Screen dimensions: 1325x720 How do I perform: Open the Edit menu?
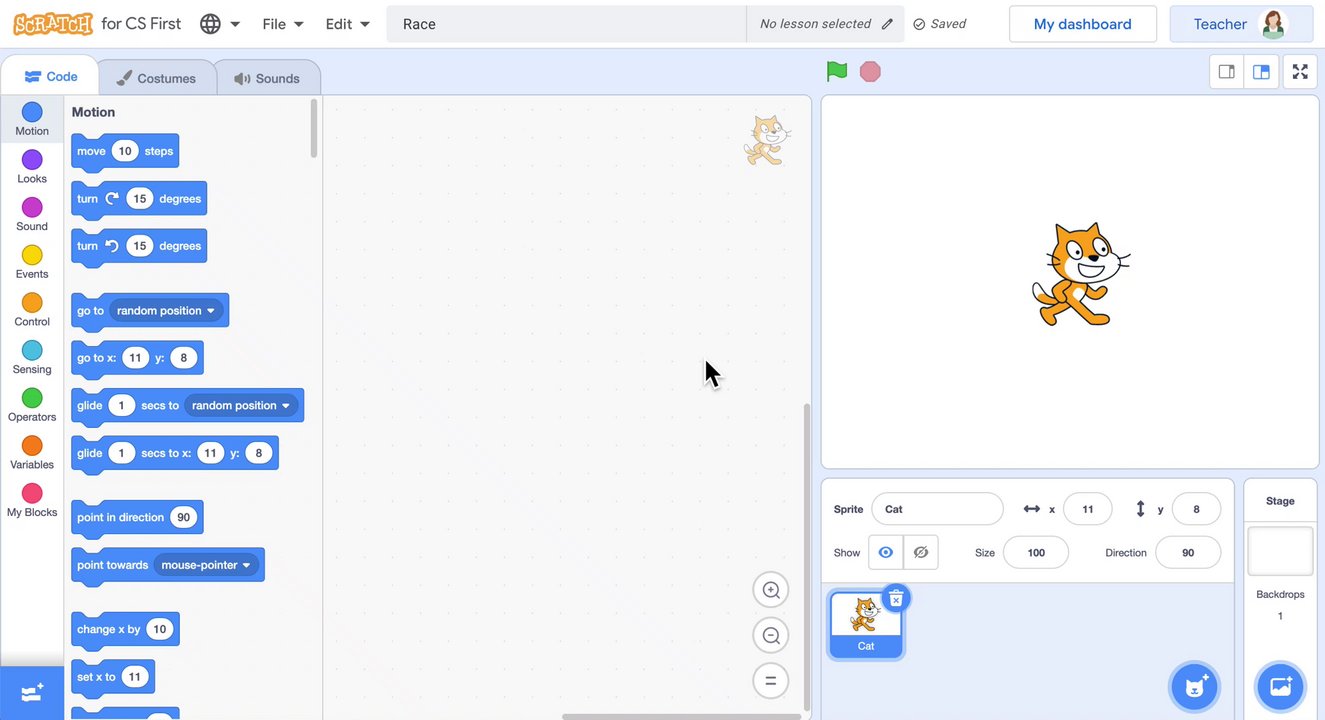347,24
